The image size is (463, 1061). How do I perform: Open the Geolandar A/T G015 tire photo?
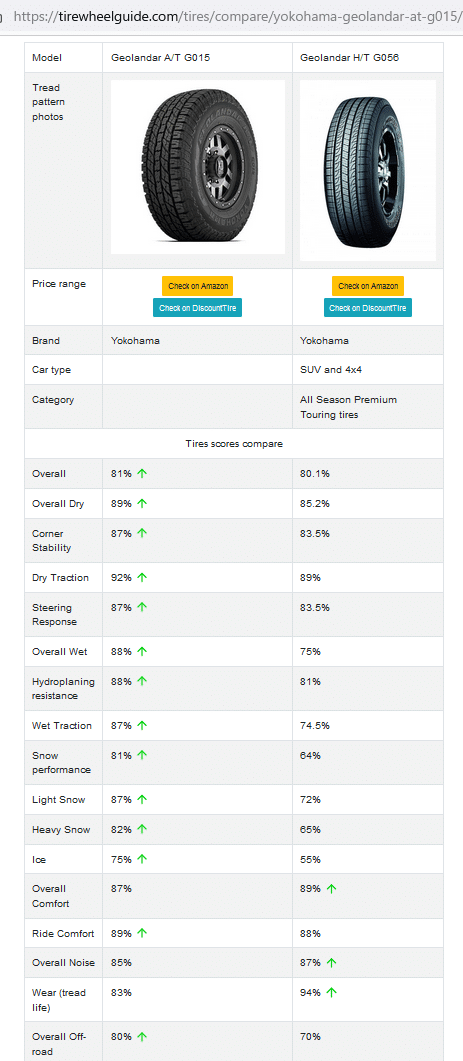click(x=198, y=167)
